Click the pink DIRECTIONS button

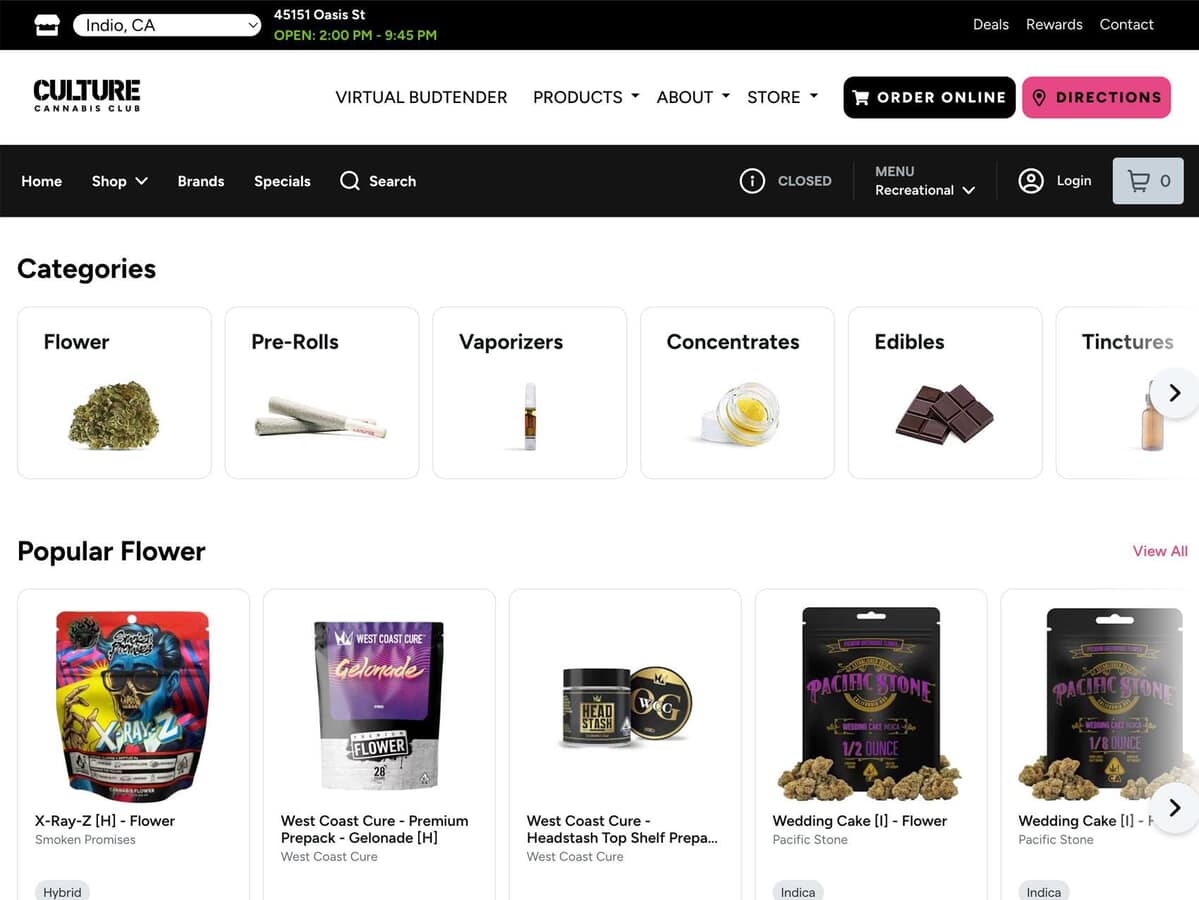[1096, 97]
